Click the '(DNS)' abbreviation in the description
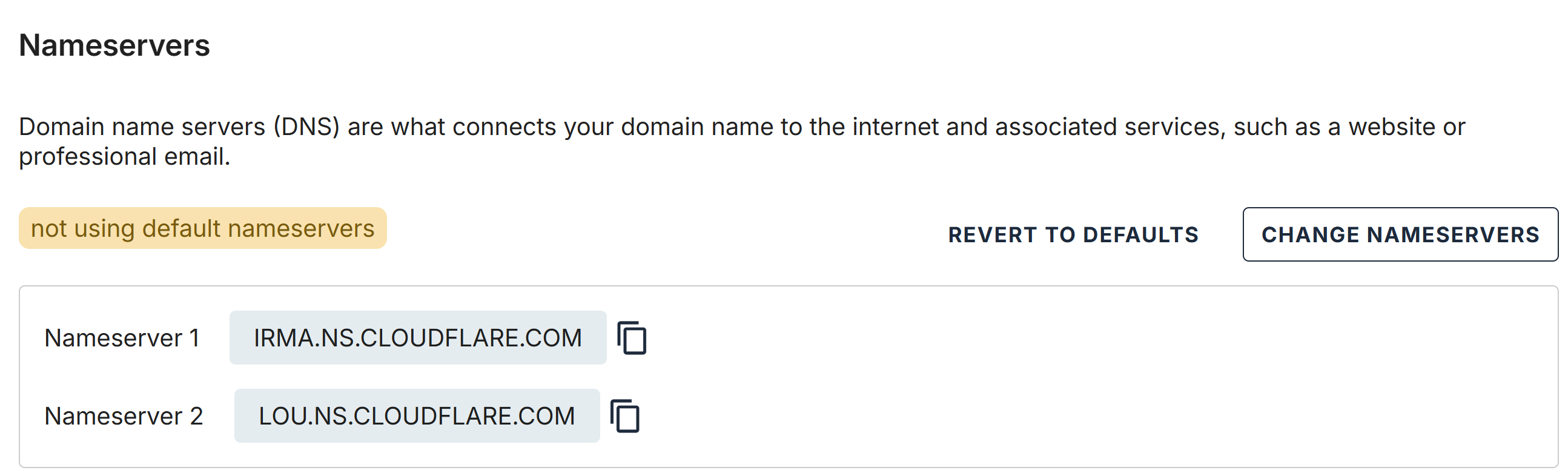This screenshot has height=476, width=1568. (306, 127)
